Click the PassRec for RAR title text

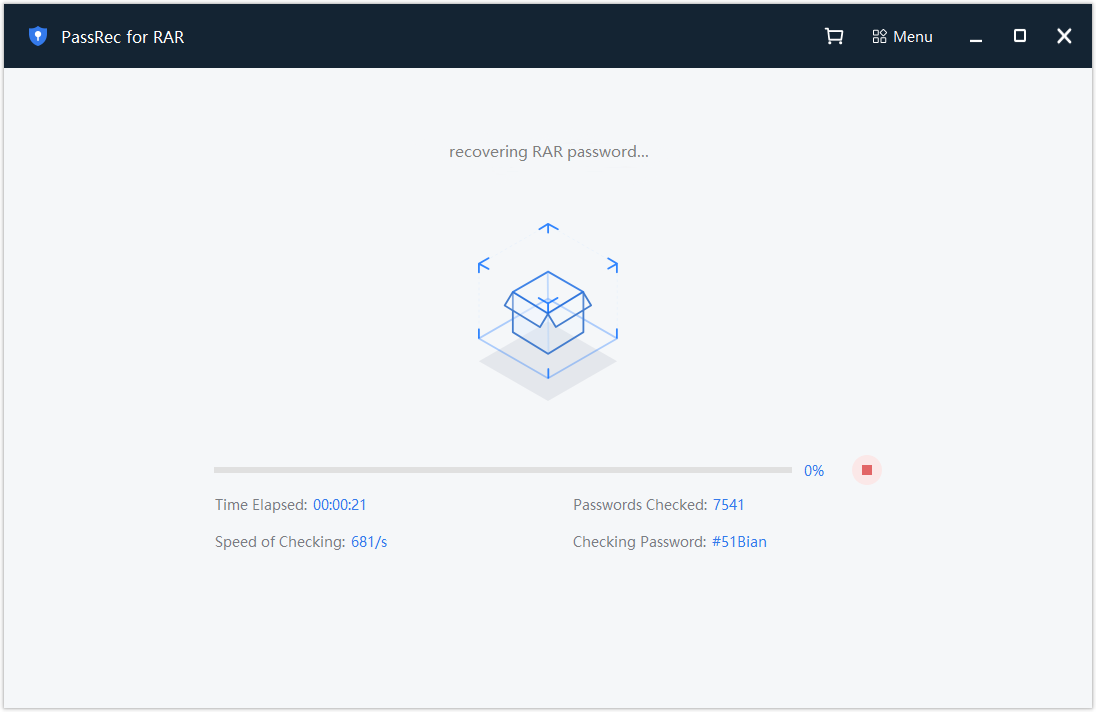coord(123,37)
